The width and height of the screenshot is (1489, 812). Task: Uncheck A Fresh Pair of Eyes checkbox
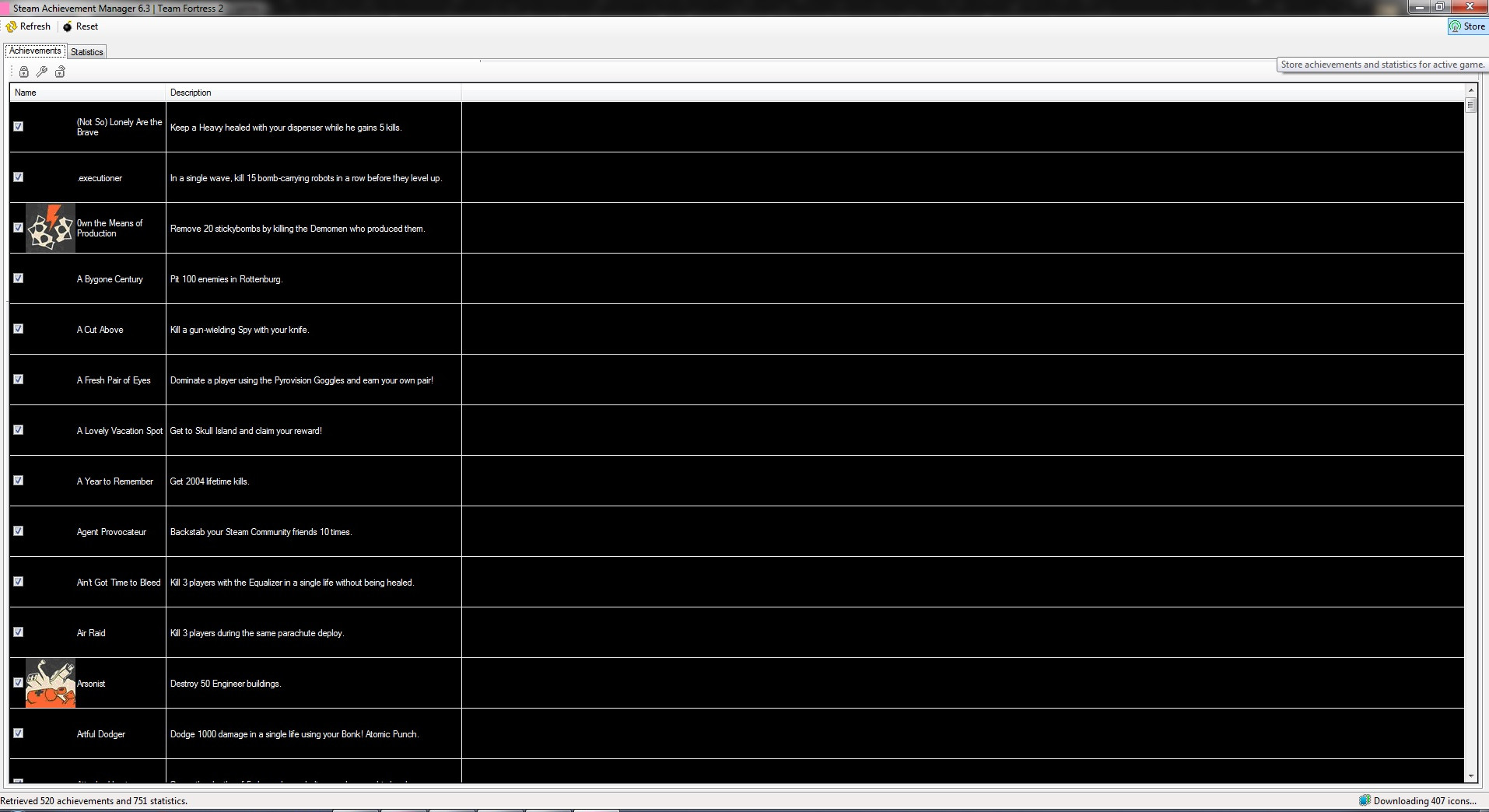pos(19,380)
